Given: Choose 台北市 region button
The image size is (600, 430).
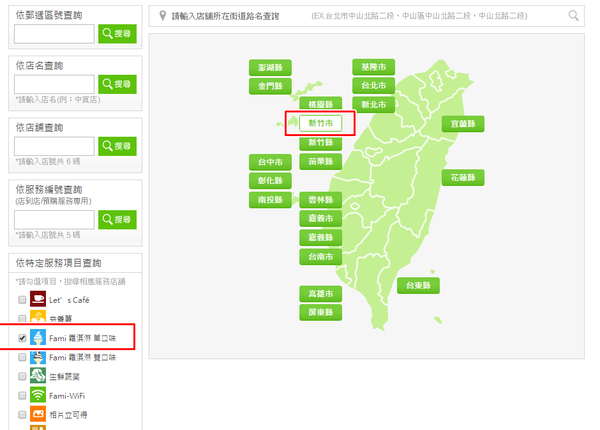Looking at the screenshot, I should [x=373, y=86].
